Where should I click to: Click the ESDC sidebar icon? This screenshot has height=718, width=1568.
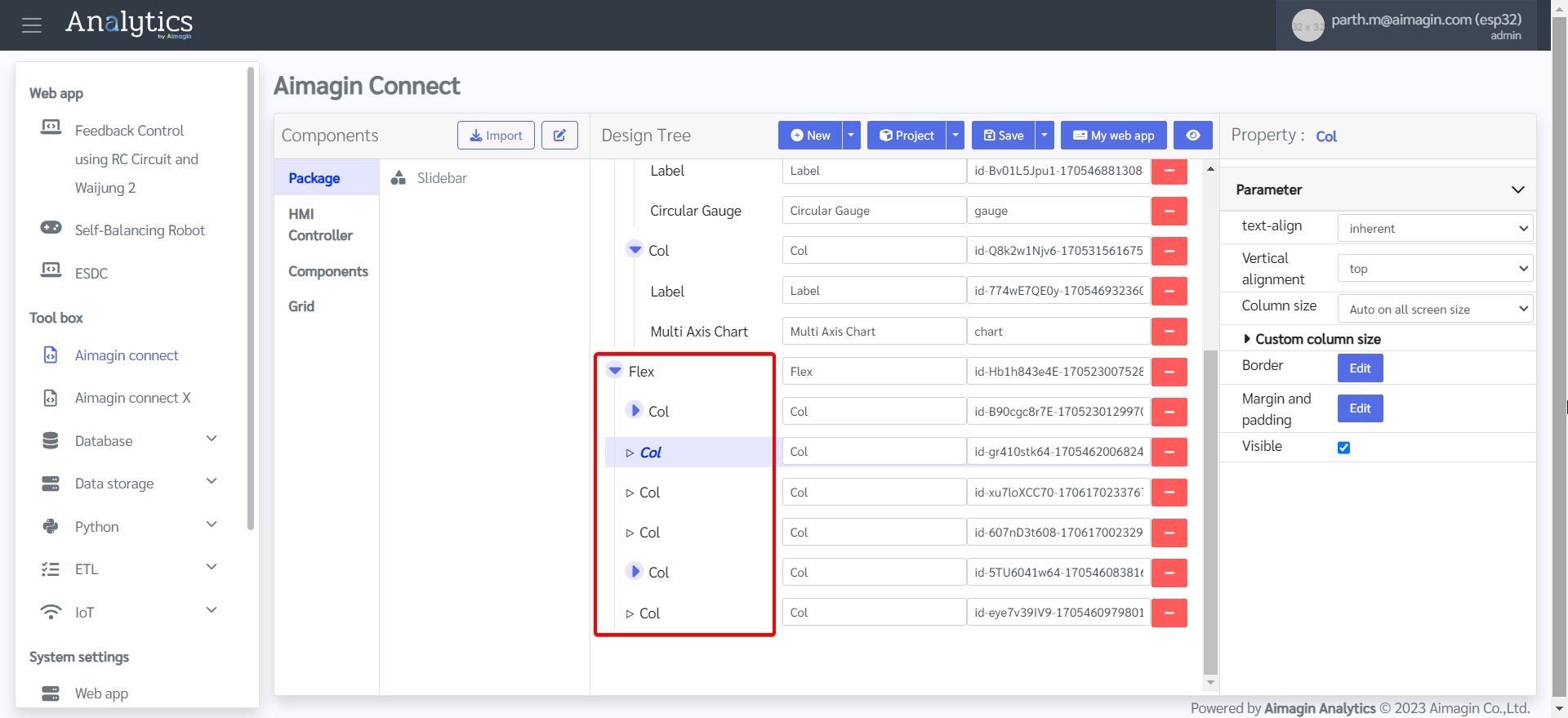tap(51, 271)
